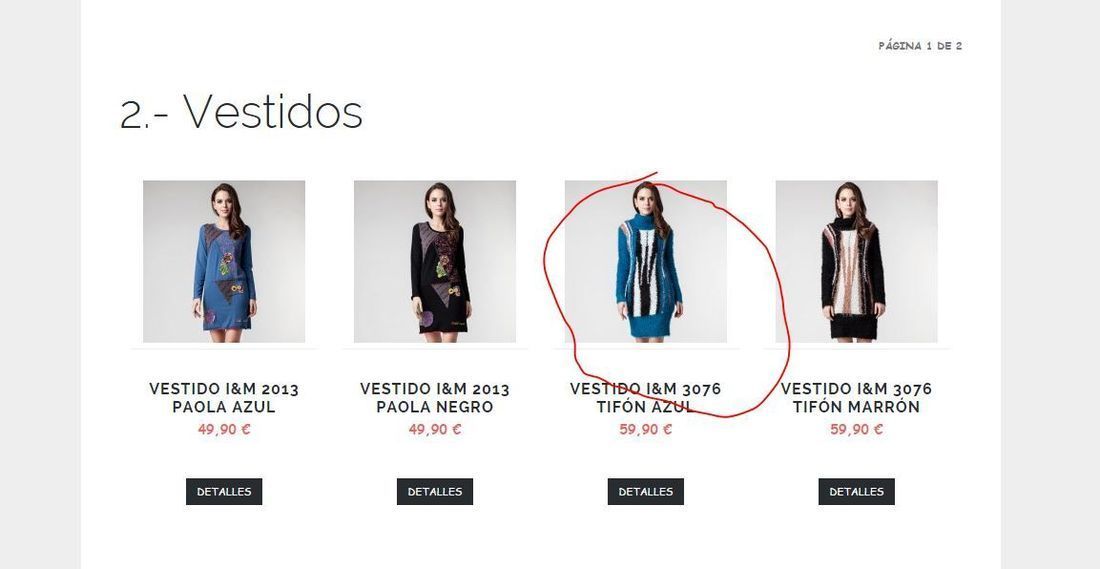Click the 49,90 € price of Paola Azul
This screenshot has width=1100, height=569.
tap(224, 429)
